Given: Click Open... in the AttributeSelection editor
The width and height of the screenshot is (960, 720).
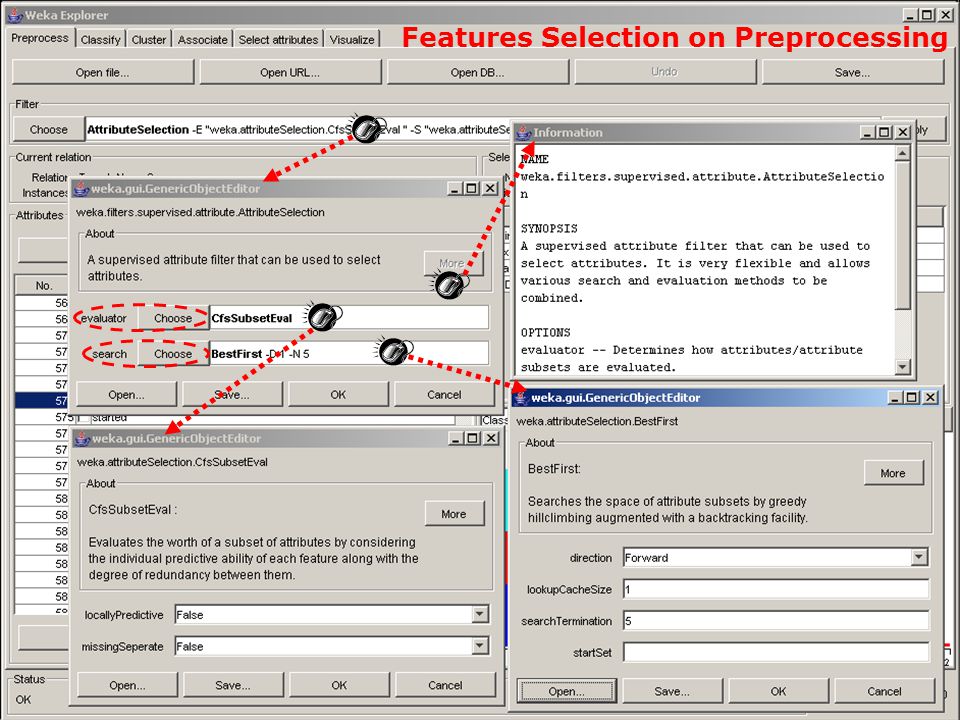Looking at the screenshot, I should 126,395.
